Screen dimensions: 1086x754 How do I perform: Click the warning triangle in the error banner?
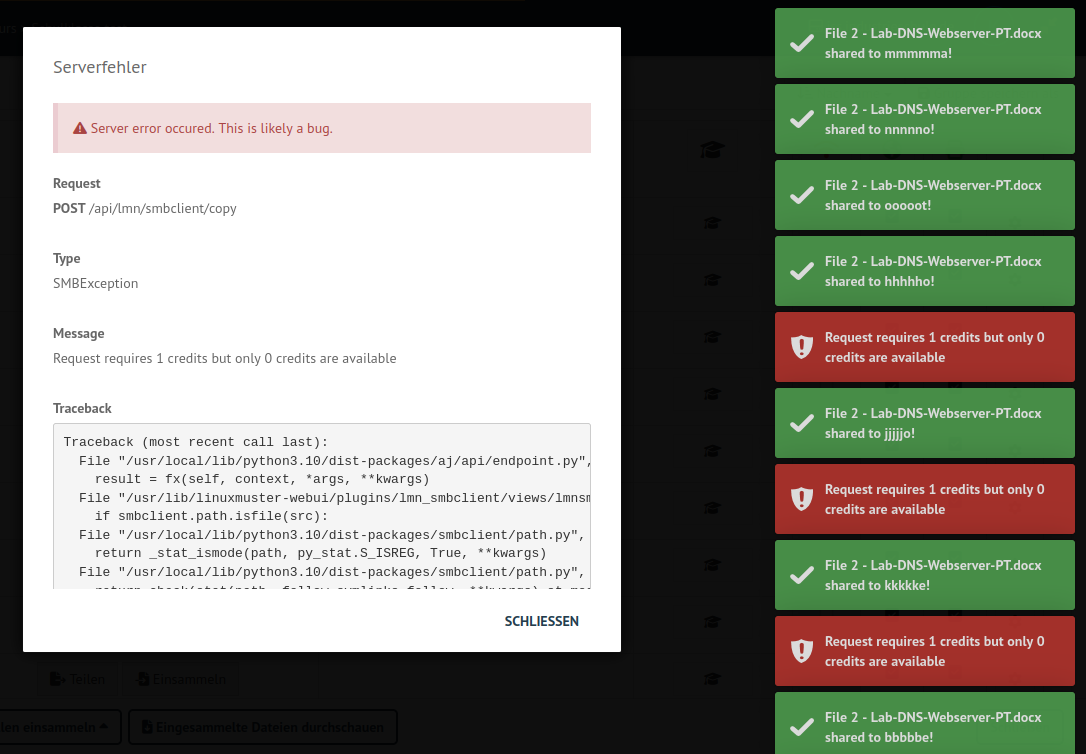(80, 129)
